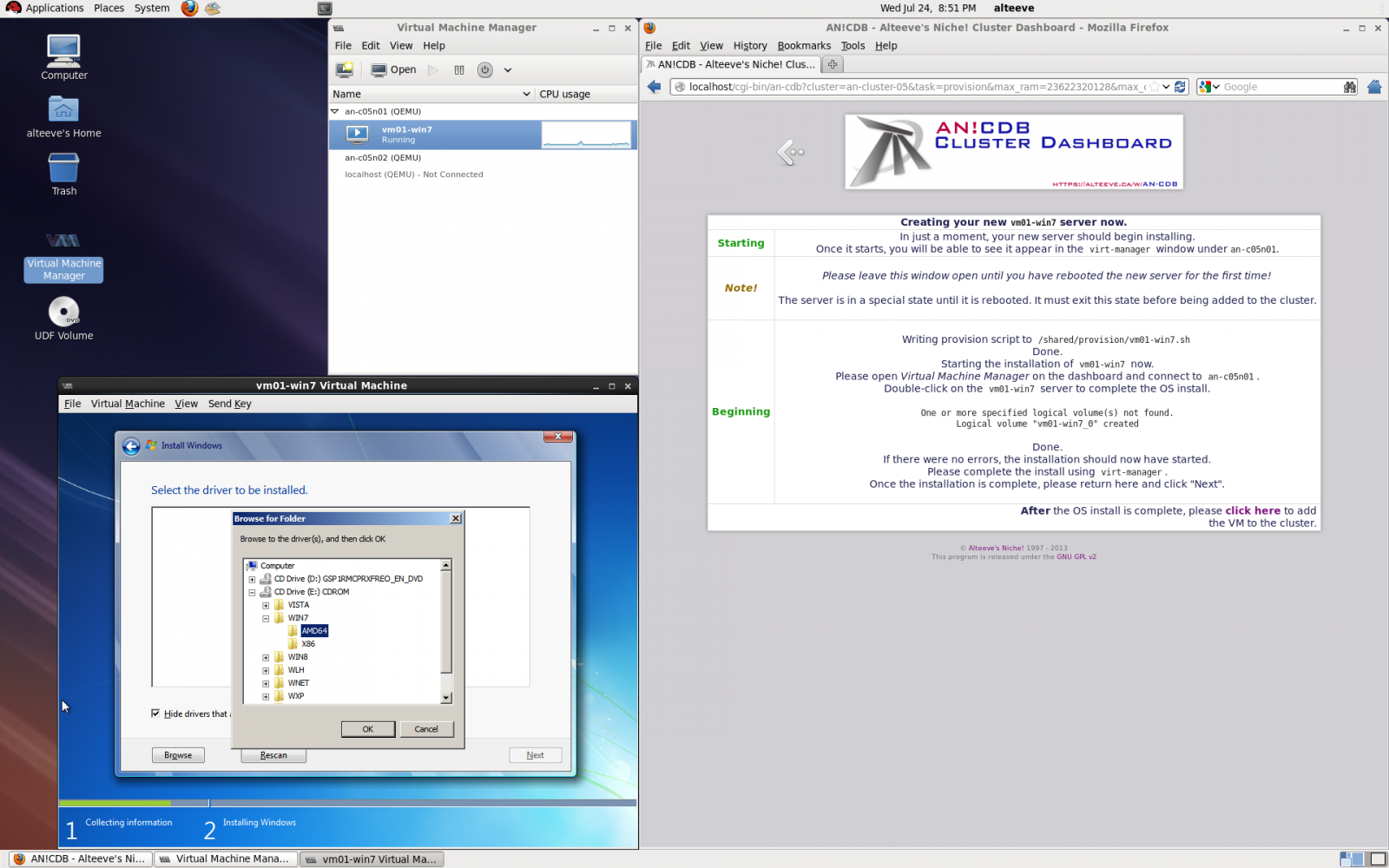Click the new virtual machine toolbar icon
1389x868 pixels.
click(x=345, y=69)
